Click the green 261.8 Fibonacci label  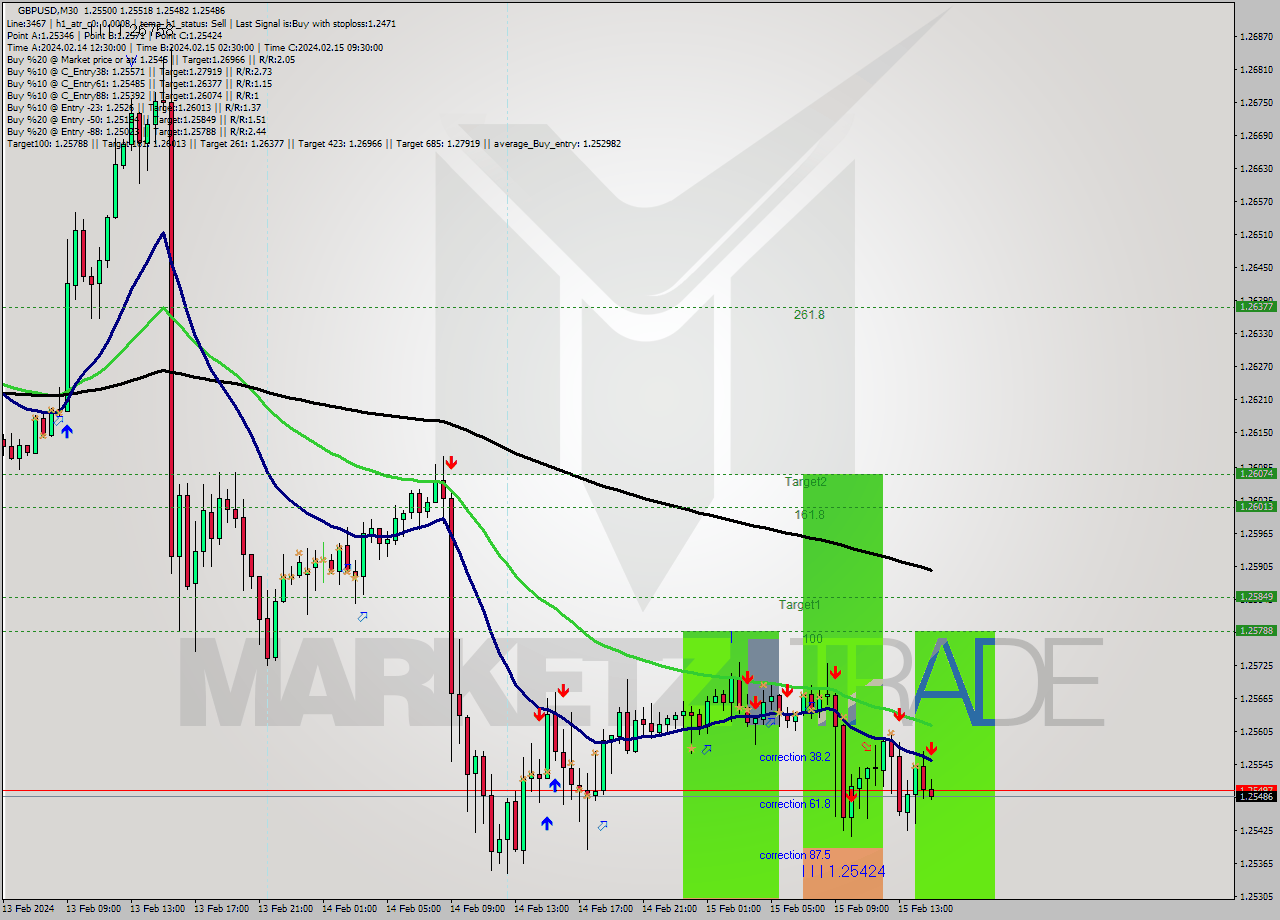[x=809, y=314]
